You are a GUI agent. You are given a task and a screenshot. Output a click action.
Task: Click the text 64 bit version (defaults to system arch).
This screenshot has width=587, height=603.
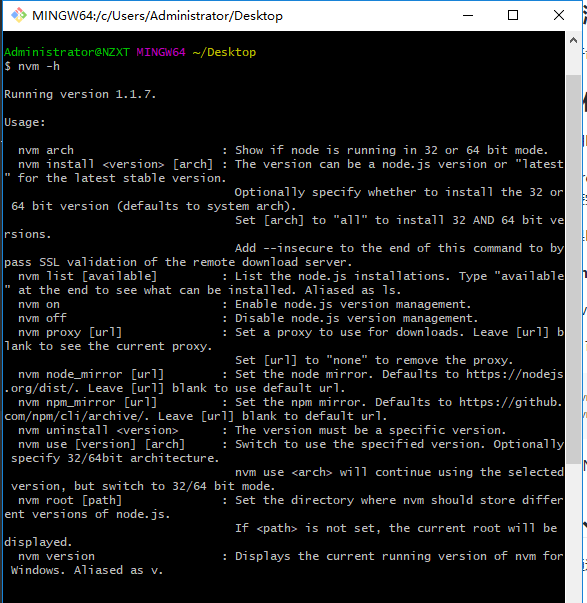[x=154, y=206]
